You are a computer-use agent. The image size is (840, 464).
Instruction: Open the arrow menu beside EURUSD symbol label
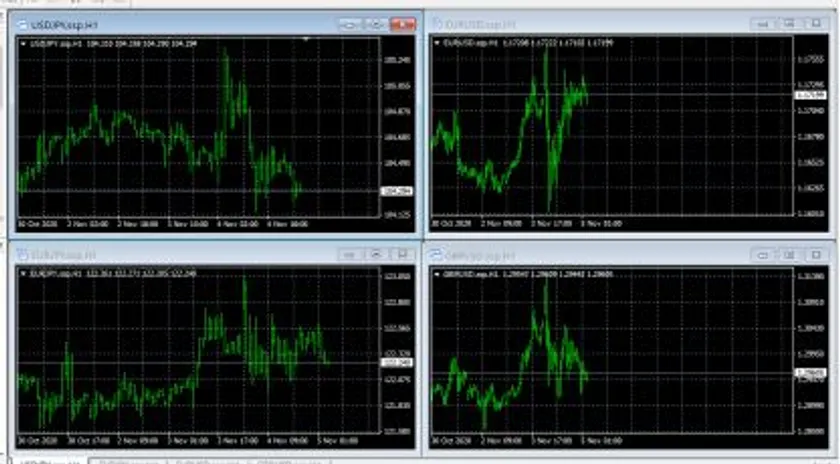point(437,43)
